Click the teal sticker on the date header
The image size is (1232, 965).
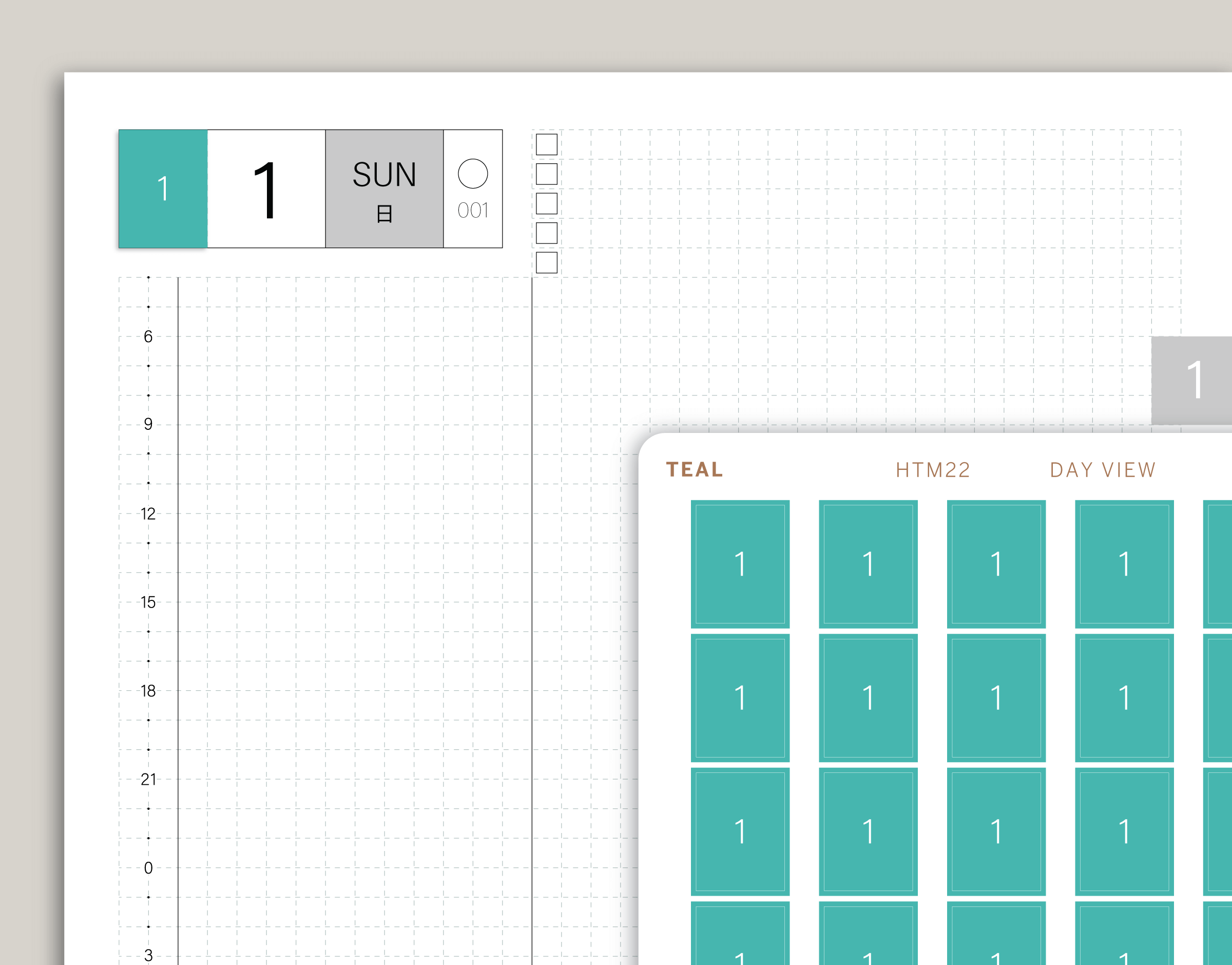pyautogui.click(x=163, y=188)
